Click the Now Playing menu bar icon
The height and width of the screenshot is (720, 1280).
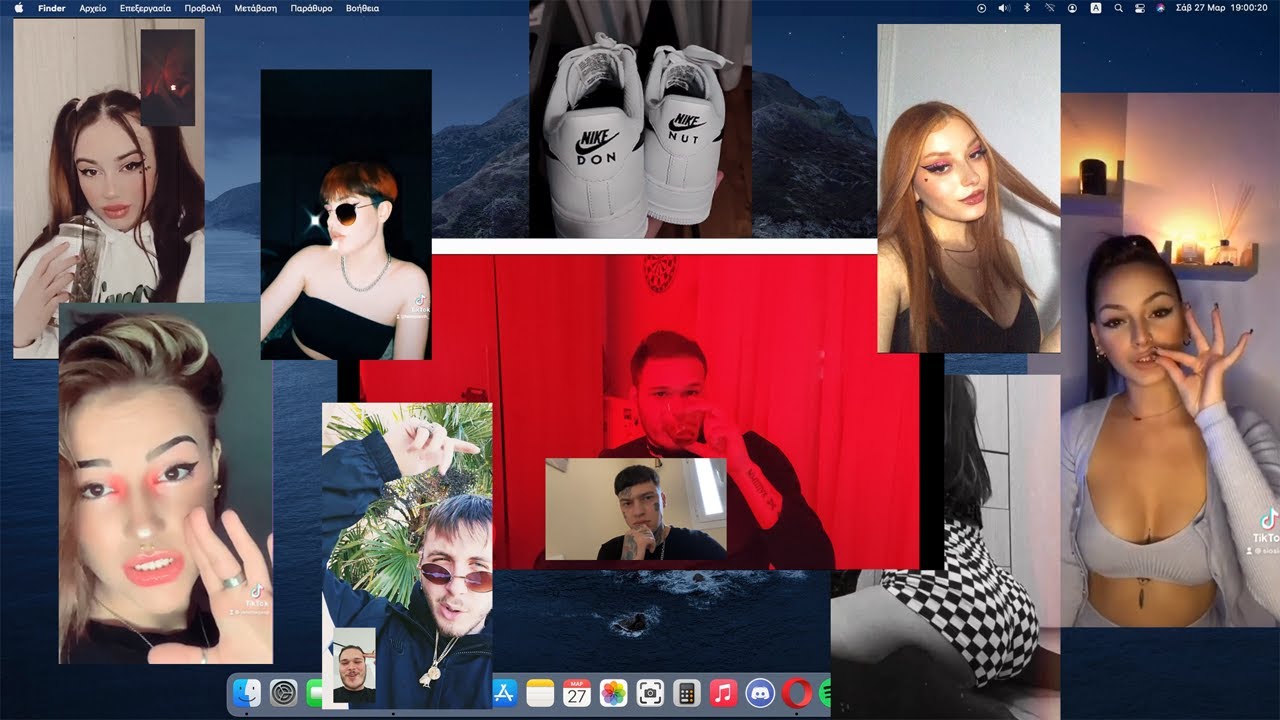tap(980, 8)
